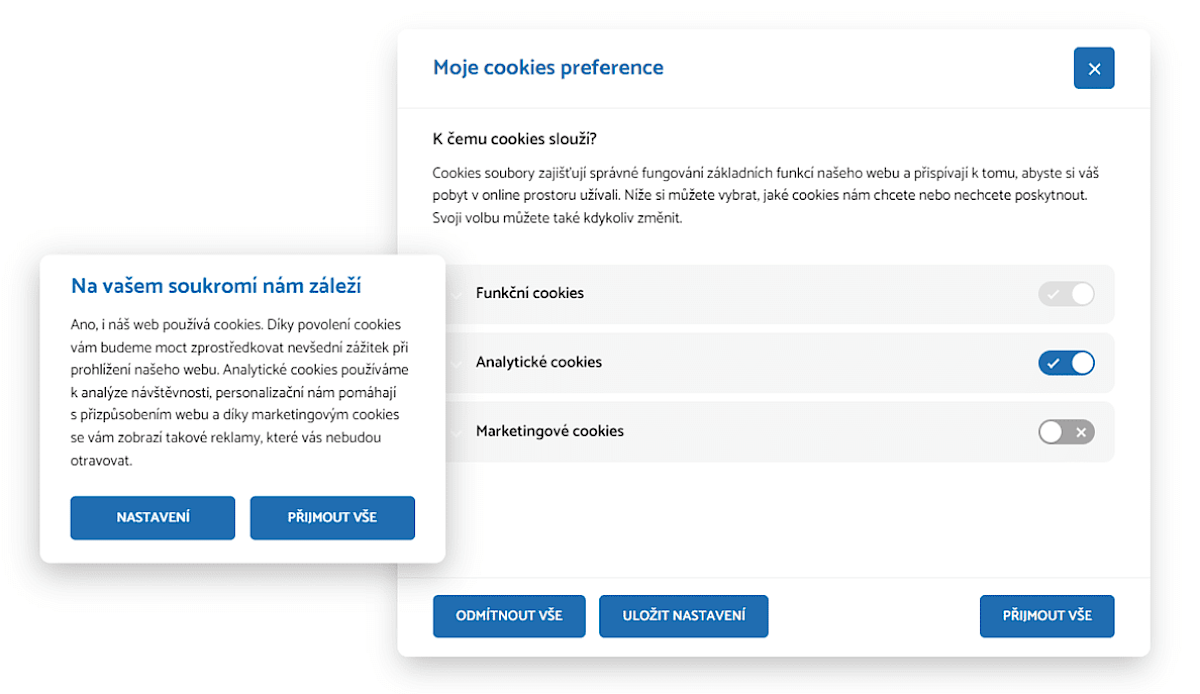Image resolution: width=1200 pixels, height=694 pixels.
Task: Save choices with Uložit nastavení
Action: 683,616
